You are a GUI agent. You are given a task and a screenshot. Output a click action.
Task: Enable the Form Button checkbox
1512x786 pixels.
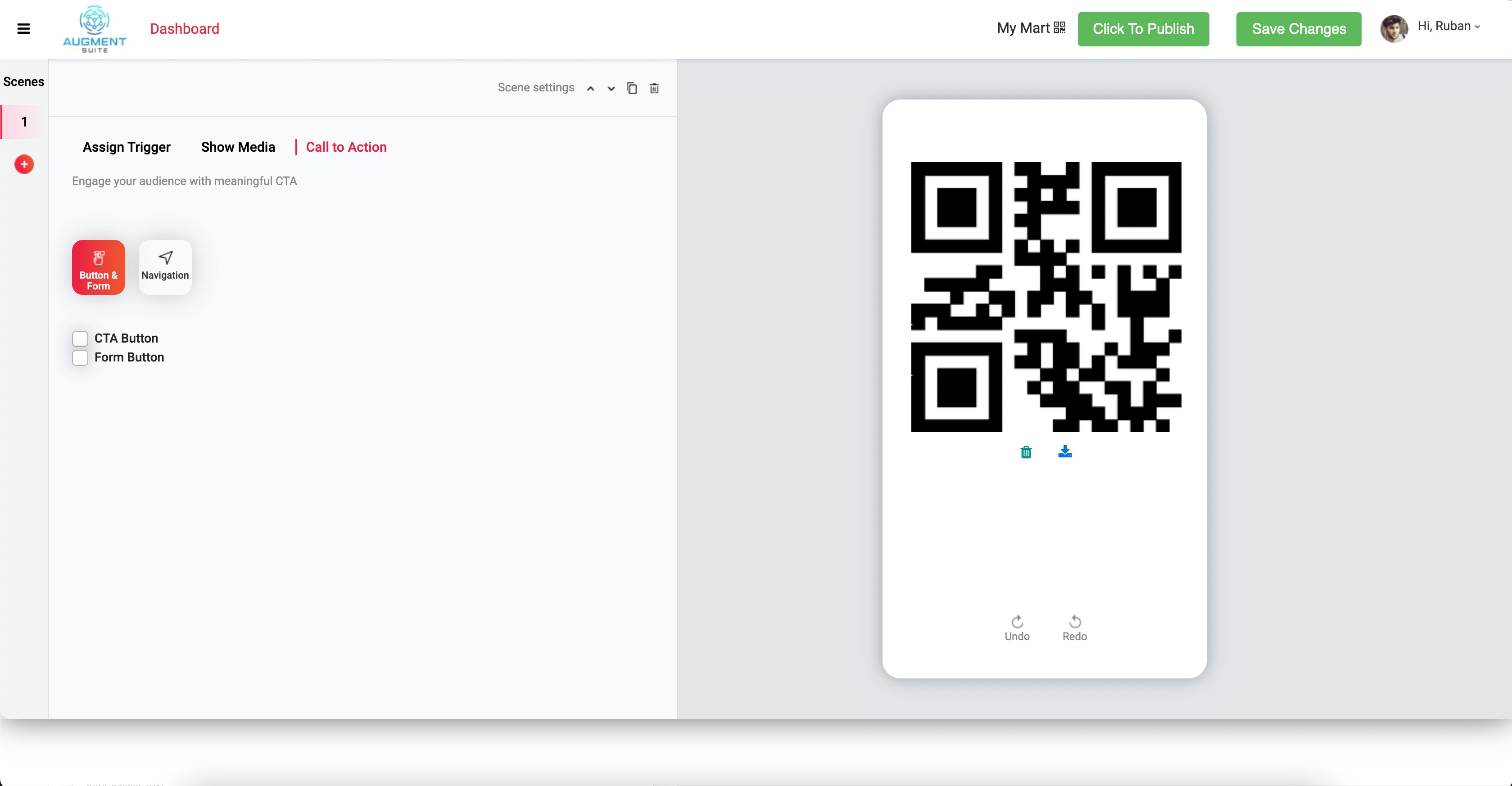pyautogui.click(x=81, y=357)
